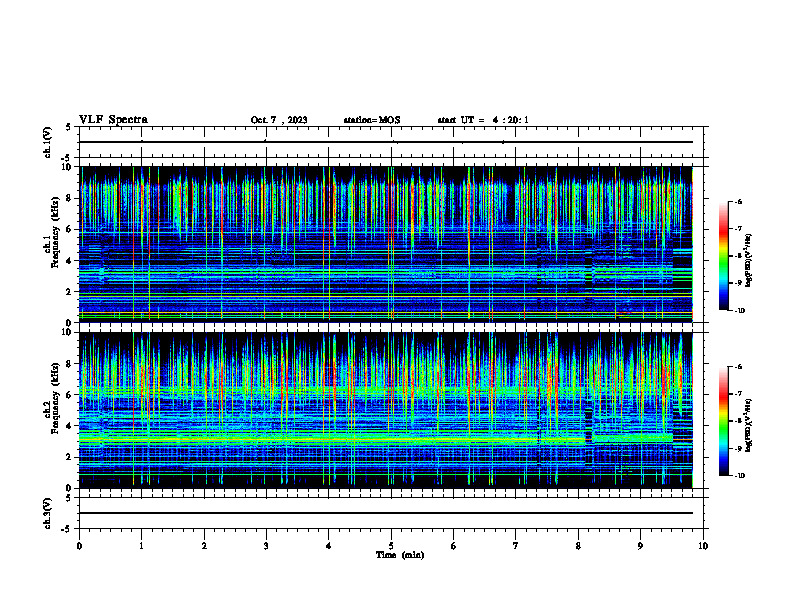Click the "ch.1(V)" waveform axis label
792x612 pixels.
tap(47, 142)
